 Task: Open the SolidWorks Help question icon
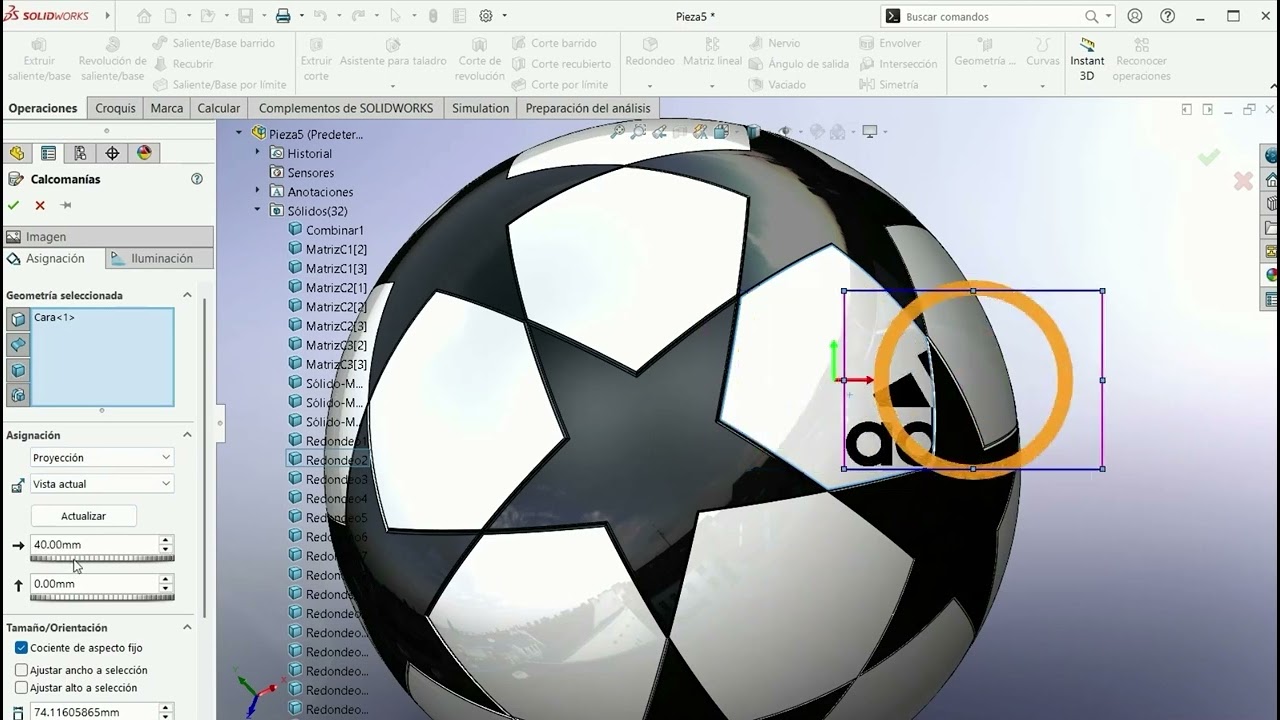point(1167,16)
